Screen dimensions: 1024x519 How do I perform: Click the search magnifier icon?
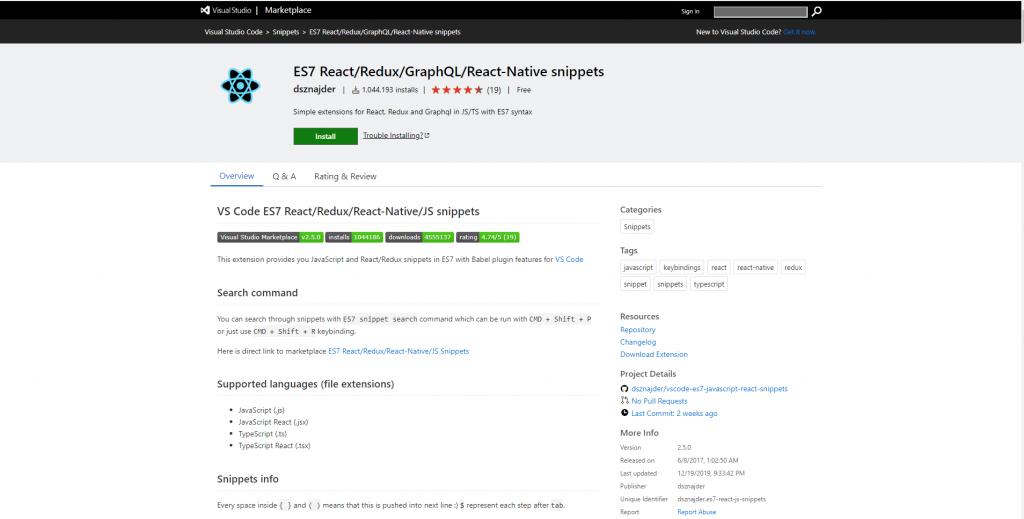point(816,11)
